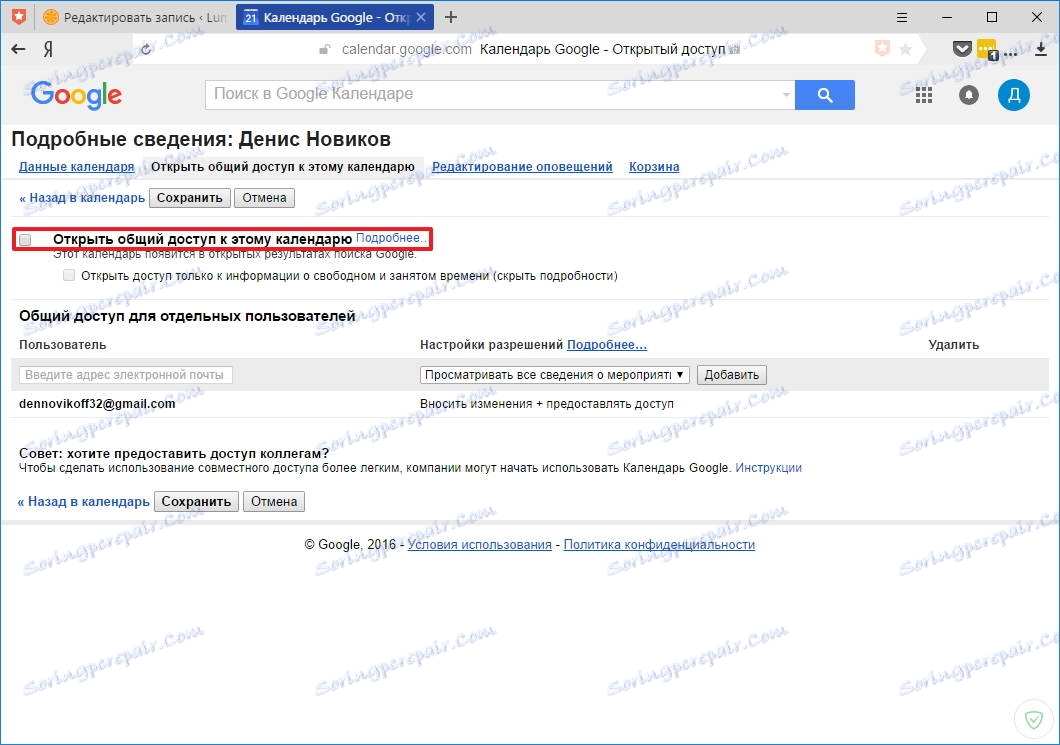Open browser downloads arrow icon
The height and width of the screenshot is (745, 1060).
(1041, 49)
